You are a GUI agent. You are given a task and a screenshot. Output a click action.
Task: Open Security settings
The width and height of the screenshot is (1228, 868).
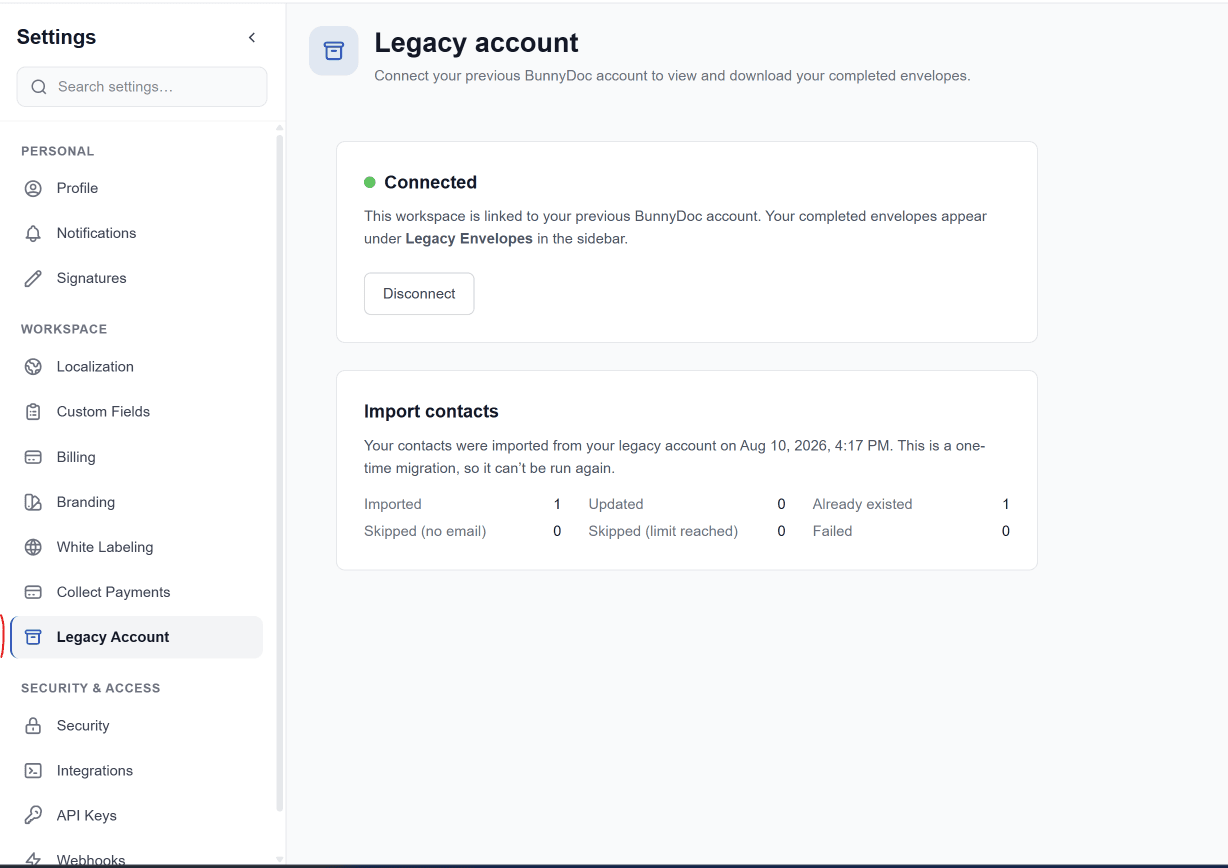coord(137,725)
